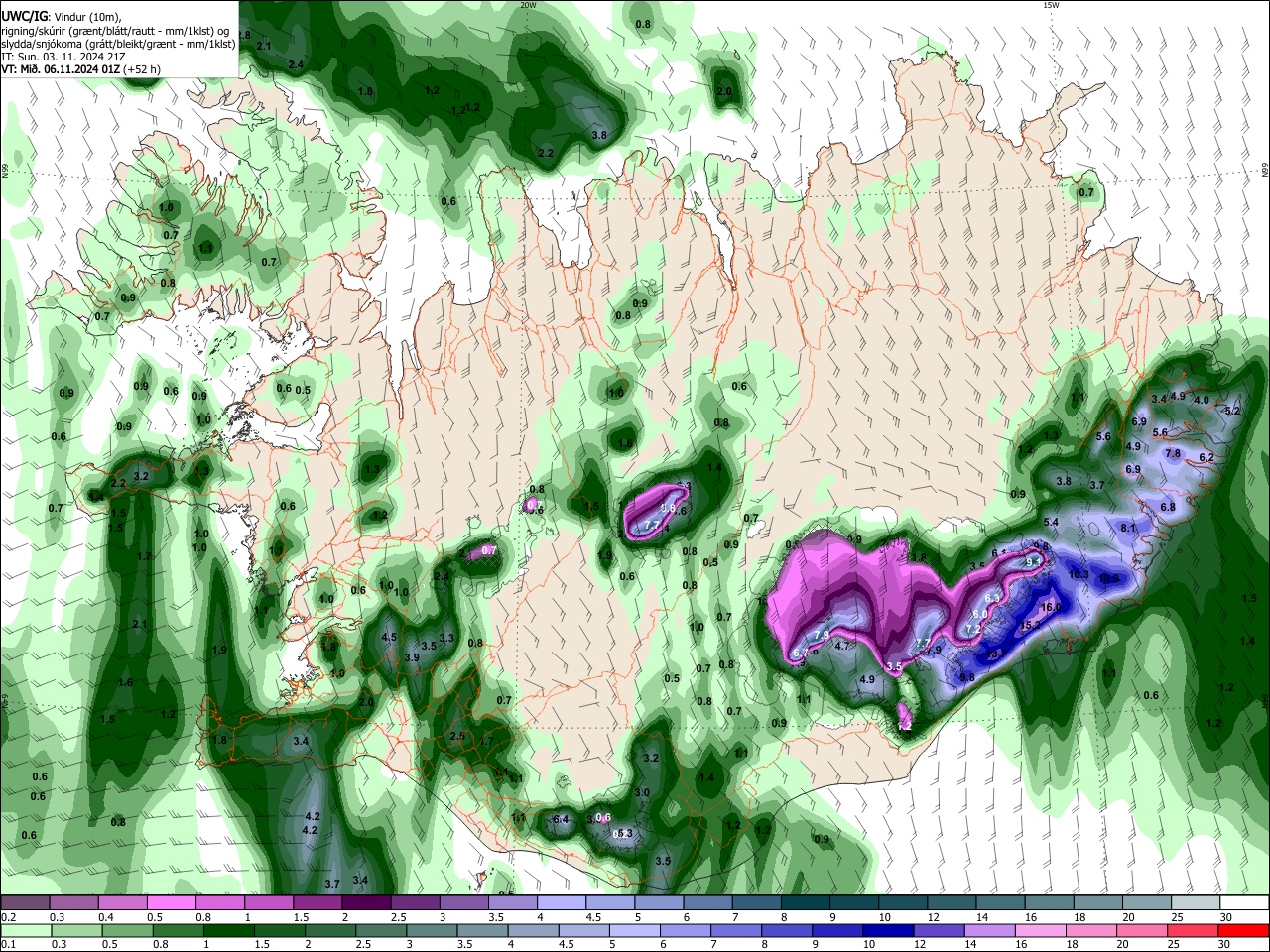Click the lower legend swatch labeled 2.5
The height and width of the screenshot is (952, 1270).
[x=380, y=930]
